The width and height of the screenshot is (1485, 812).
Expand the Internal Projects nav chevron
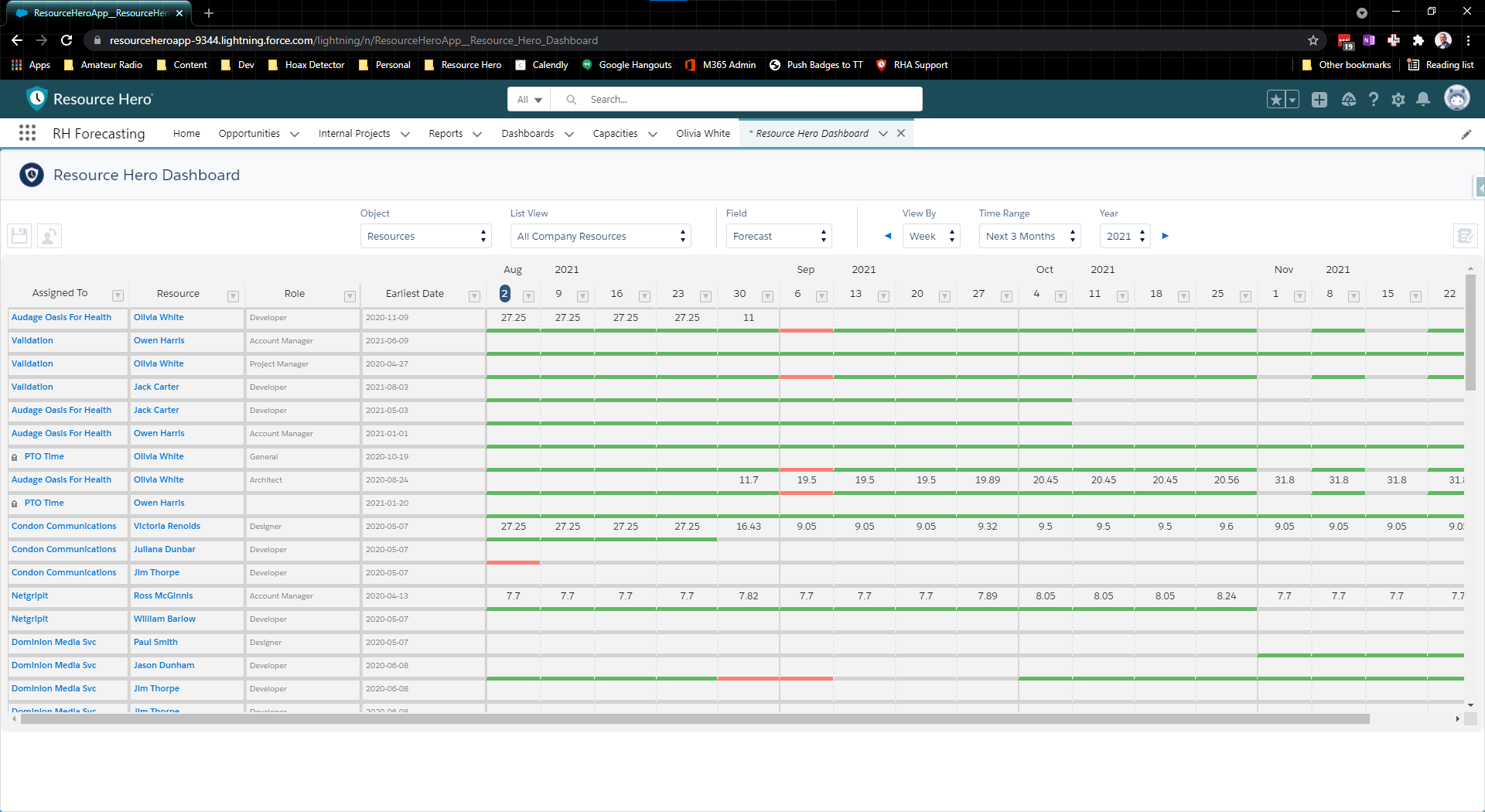[405, 134]
